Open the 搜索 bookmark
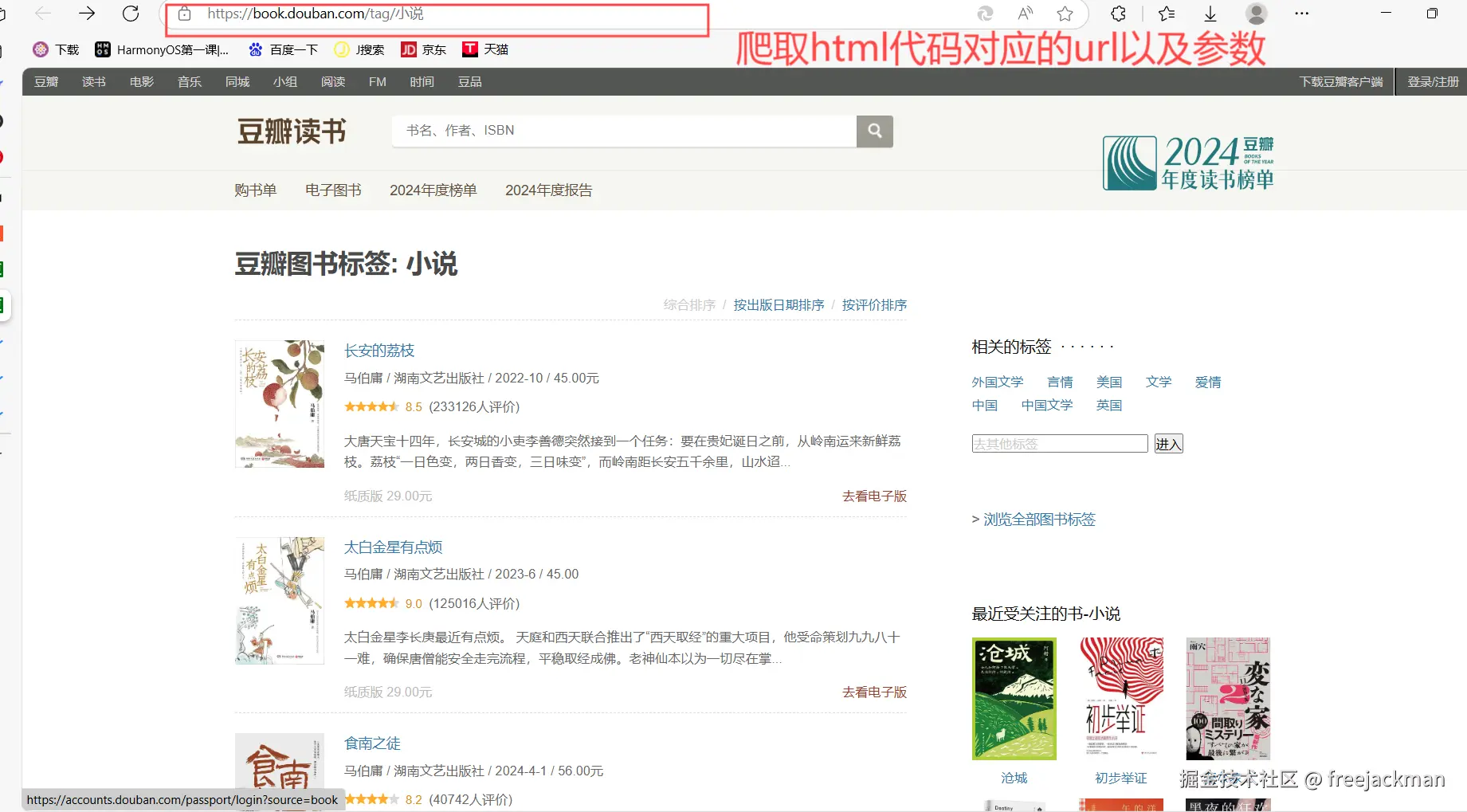1467x812 pixels. (x=359, y=49)
